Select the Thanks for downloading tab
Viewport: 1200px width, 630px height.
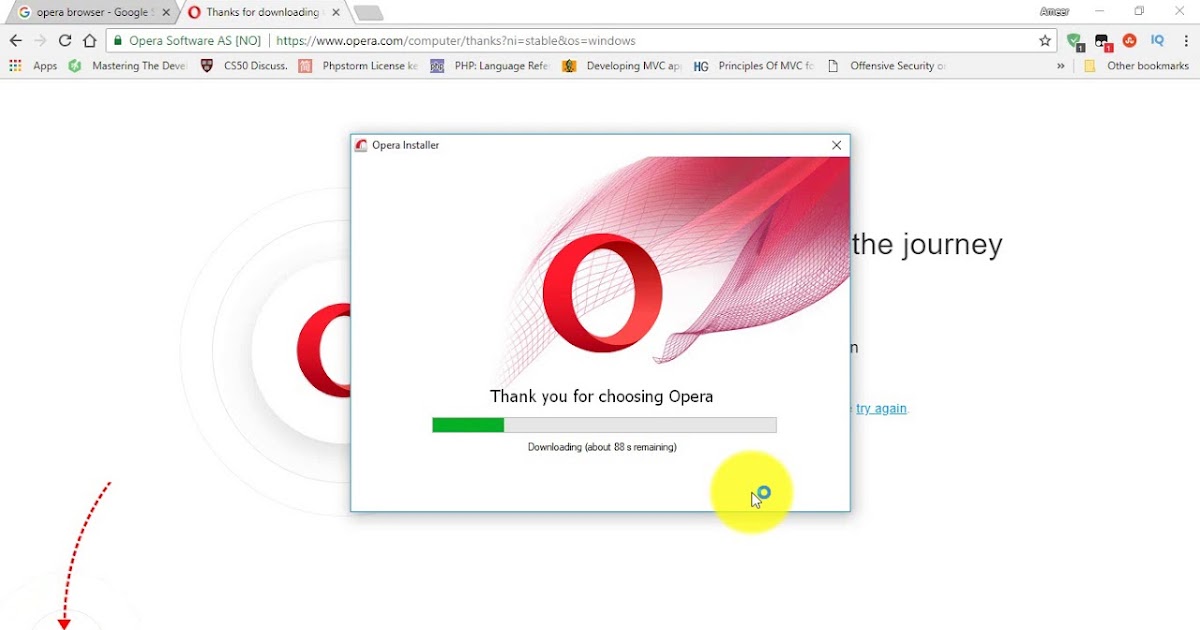[262, 12]
